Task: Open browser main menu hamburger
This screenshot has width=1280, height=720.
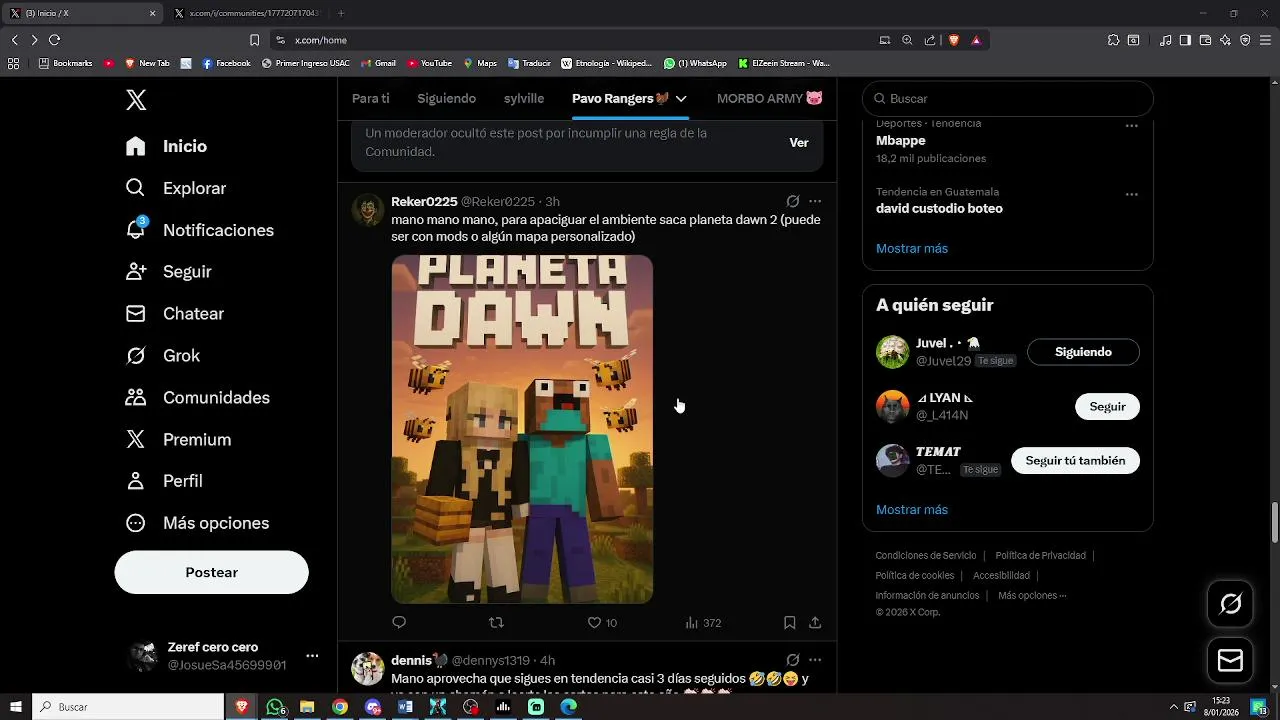Action: pos(1264,40)
